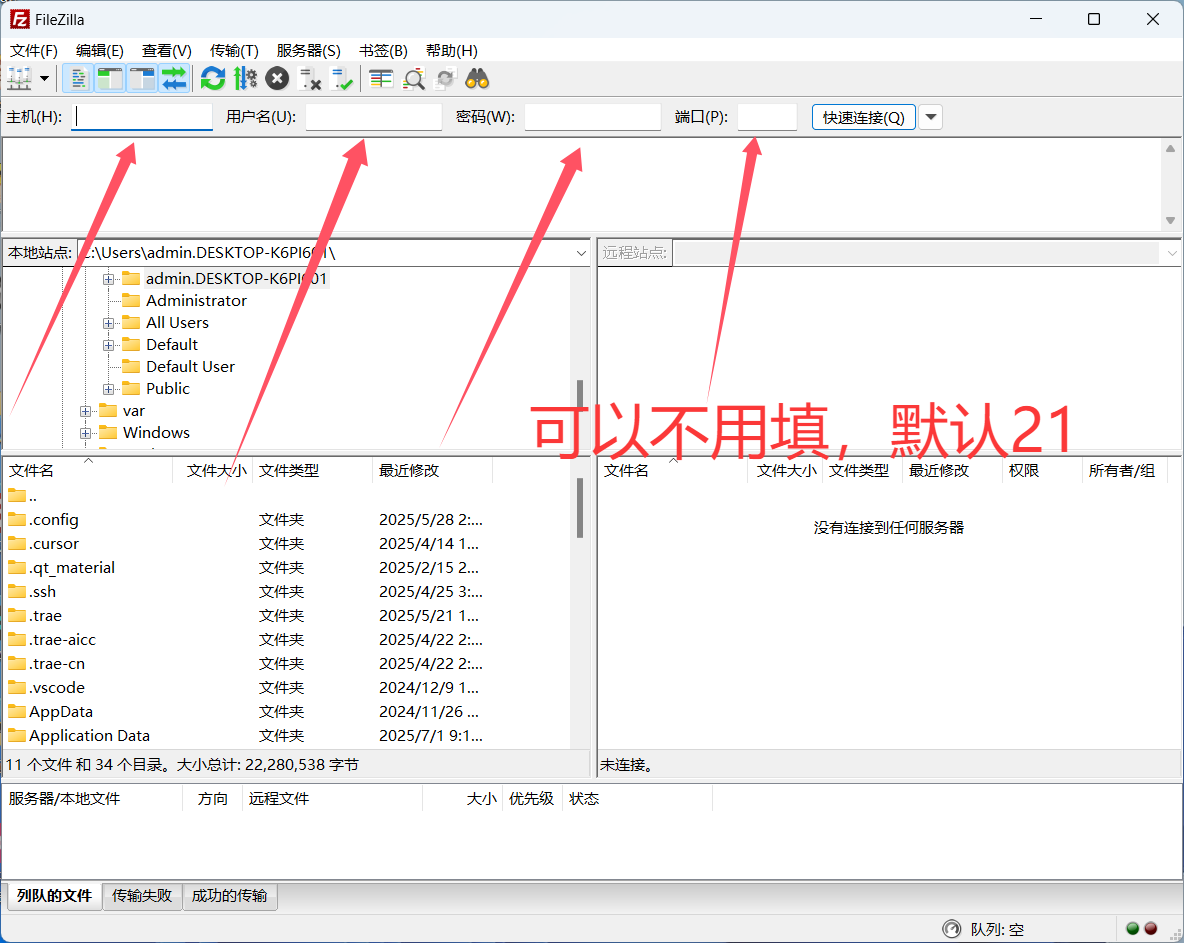Select the .cursor folder row
Viewport: 1184px width, 943px height.
[287, 544]
